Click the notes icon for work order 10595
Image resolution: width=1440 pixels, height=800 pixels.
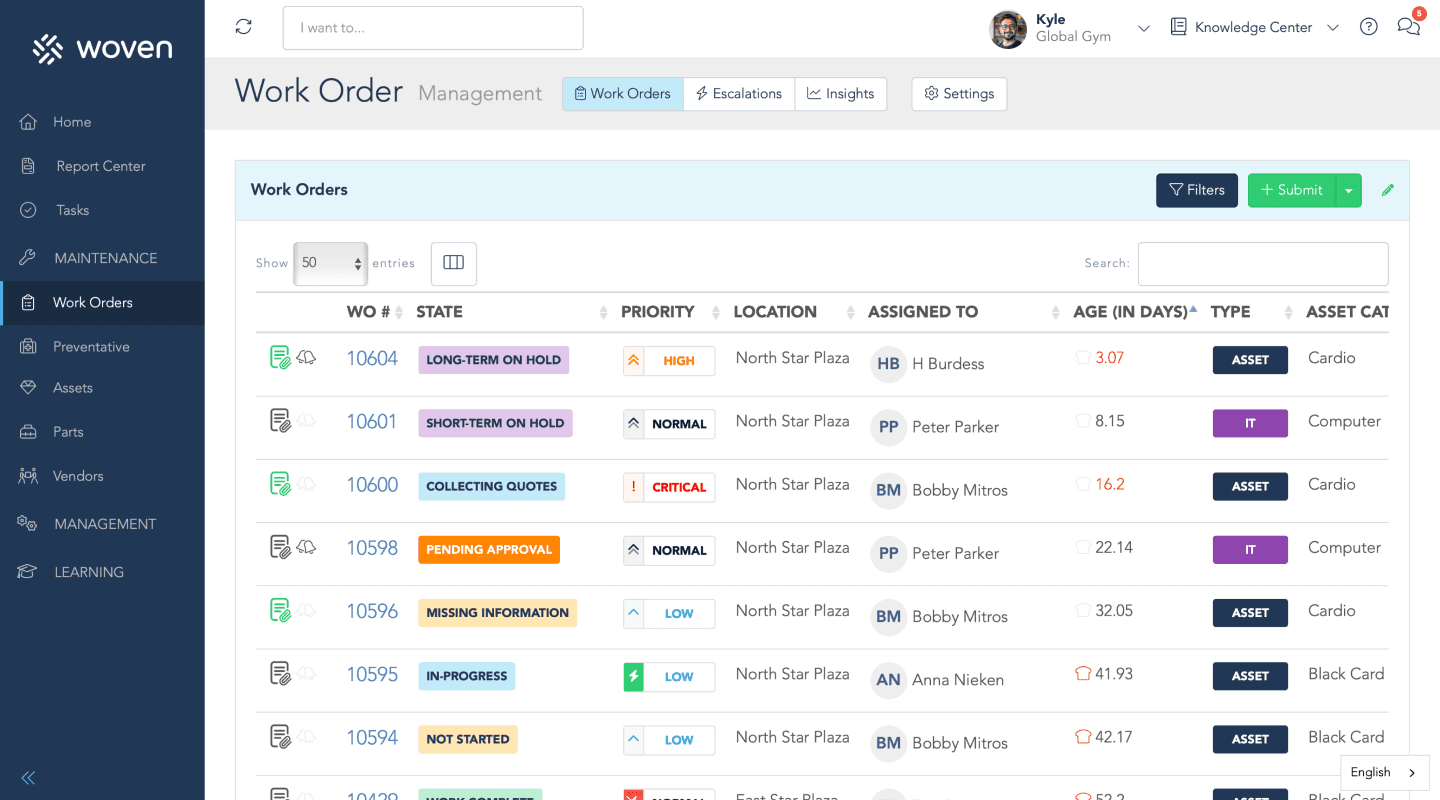[280, 674]
